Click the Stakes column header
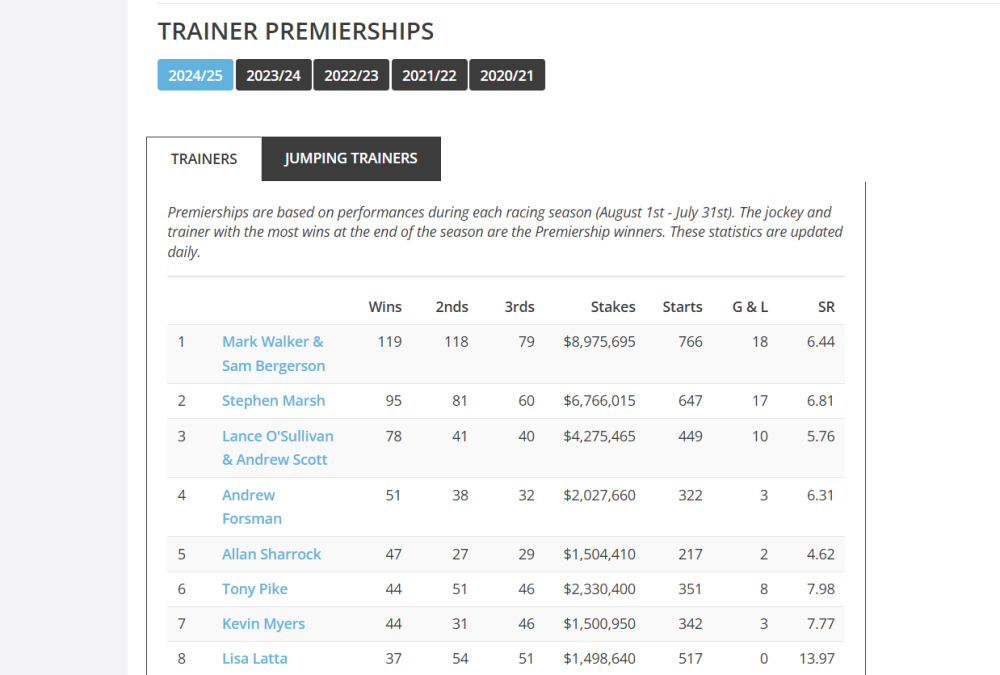Image resolution: width=1000 pixels, height=675 pixels. point(613,307)
